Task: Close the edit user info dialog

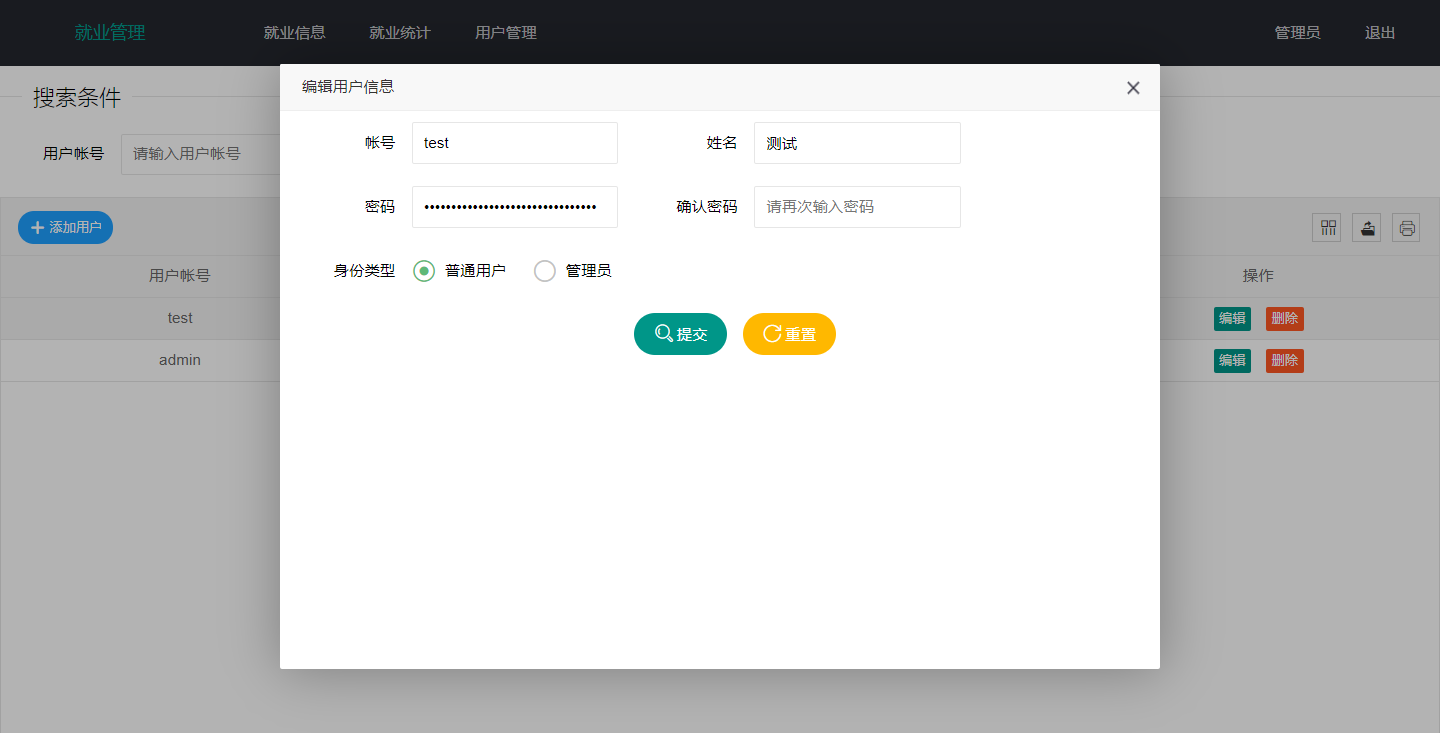Action: tap(1133, 88)
